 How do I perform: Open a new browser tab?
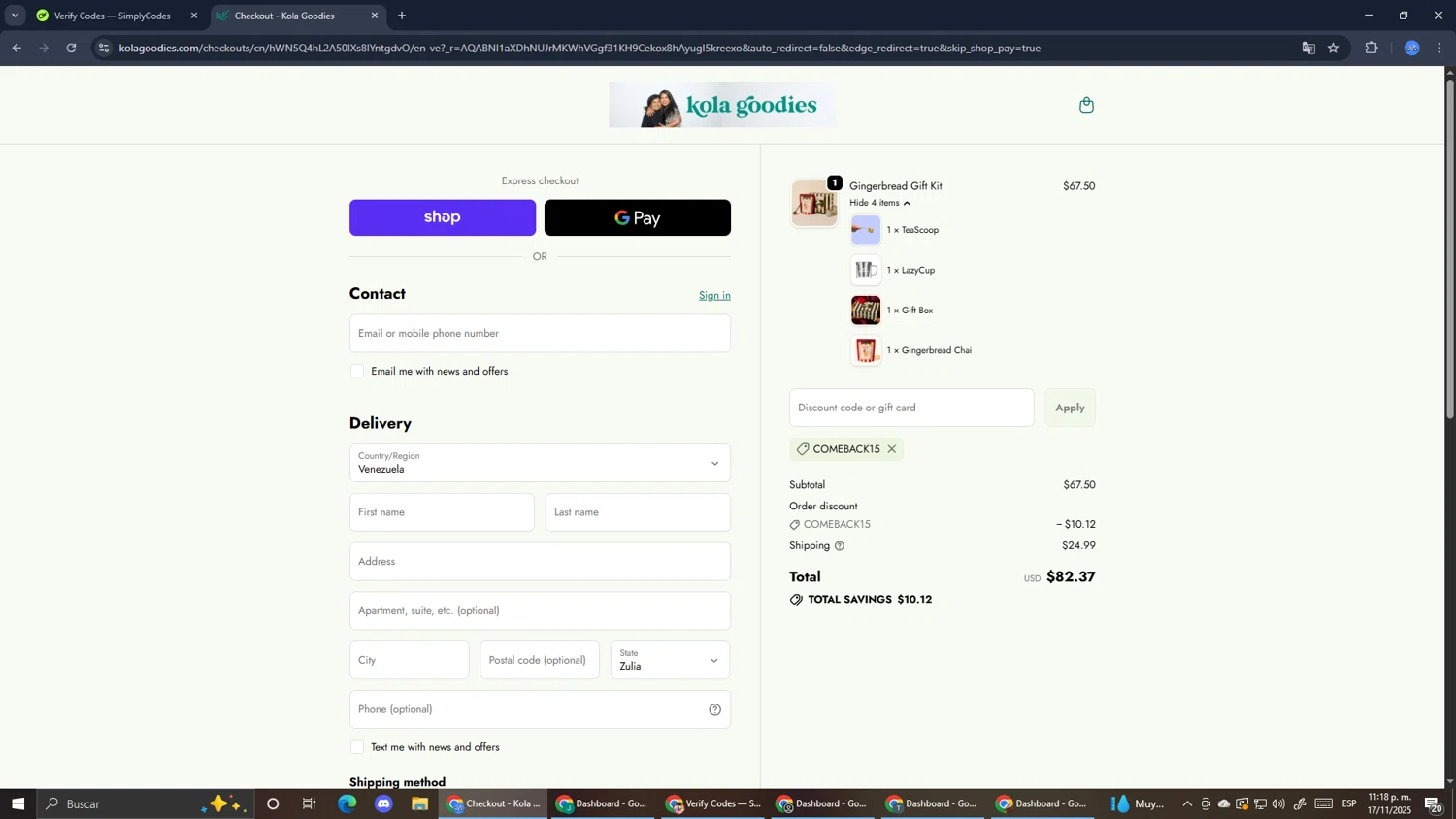coord(402,16)
